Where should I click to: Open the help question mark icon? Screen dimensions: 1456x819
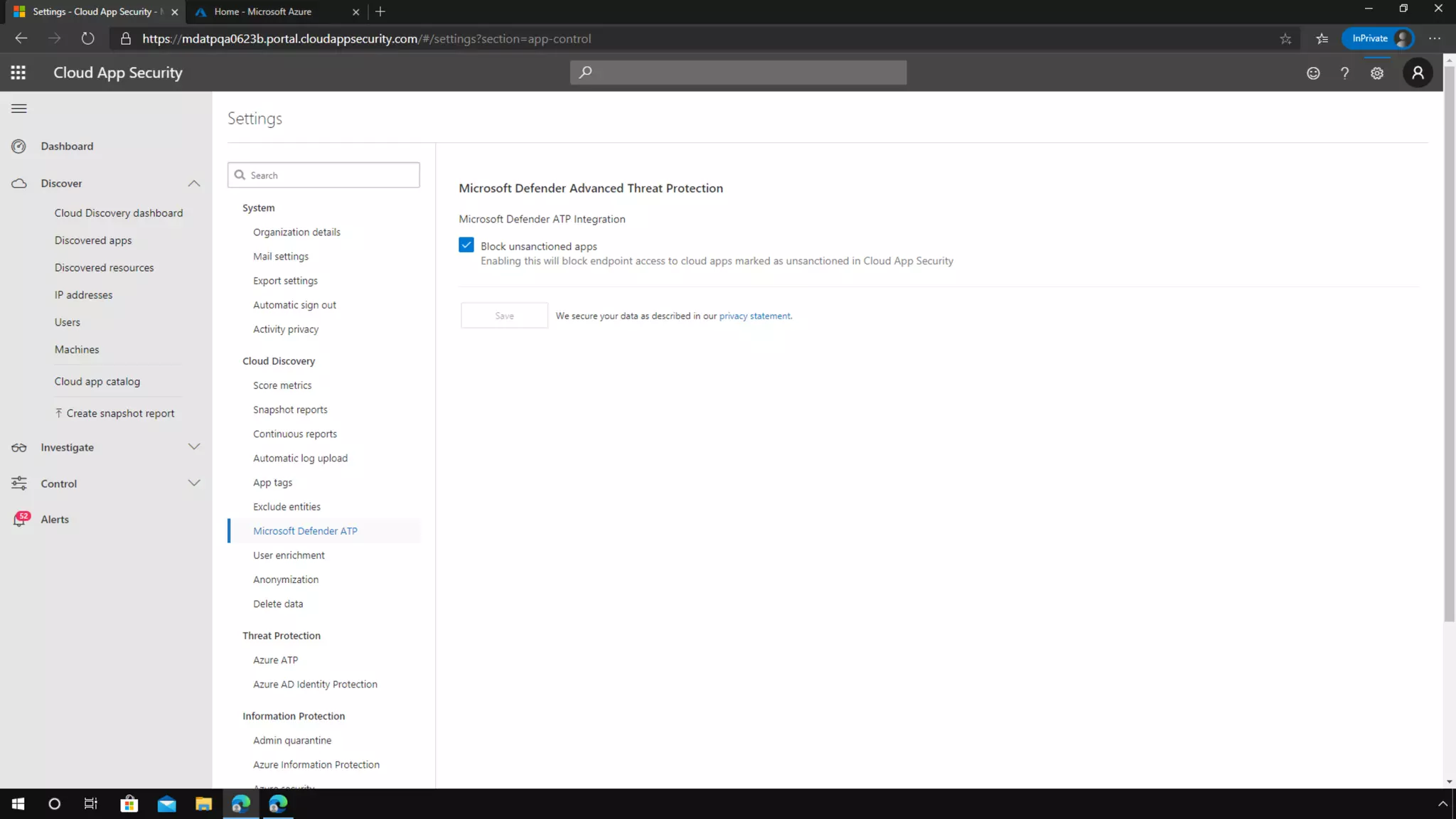click(1344, 73)
